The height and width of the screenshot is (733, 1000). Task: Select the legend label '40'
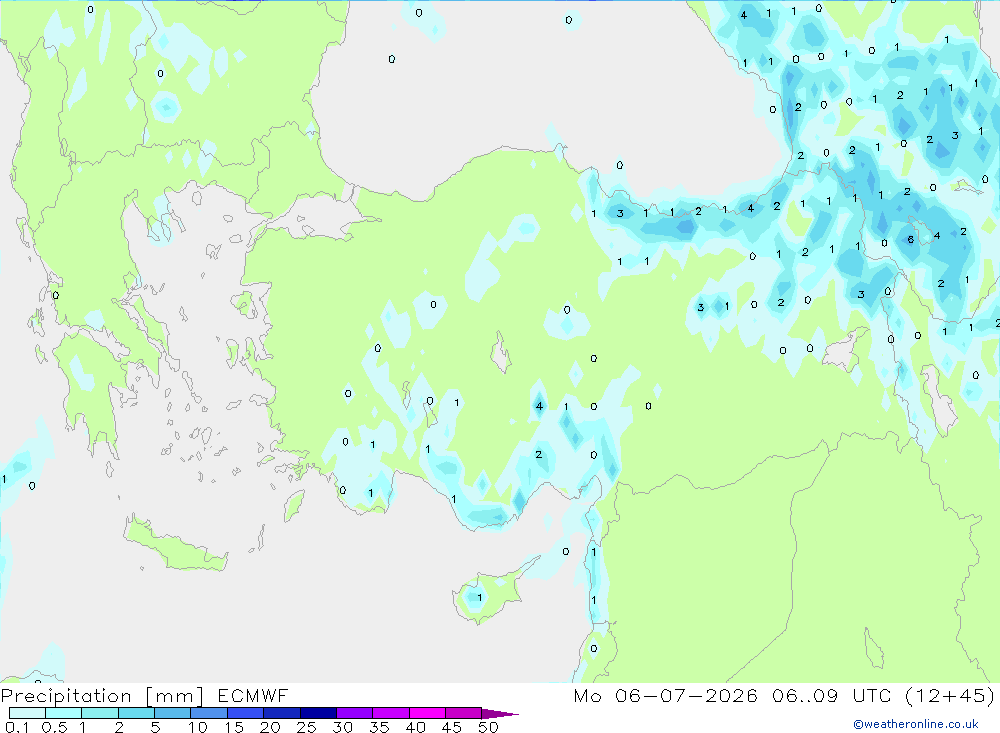tap(416, 727)
